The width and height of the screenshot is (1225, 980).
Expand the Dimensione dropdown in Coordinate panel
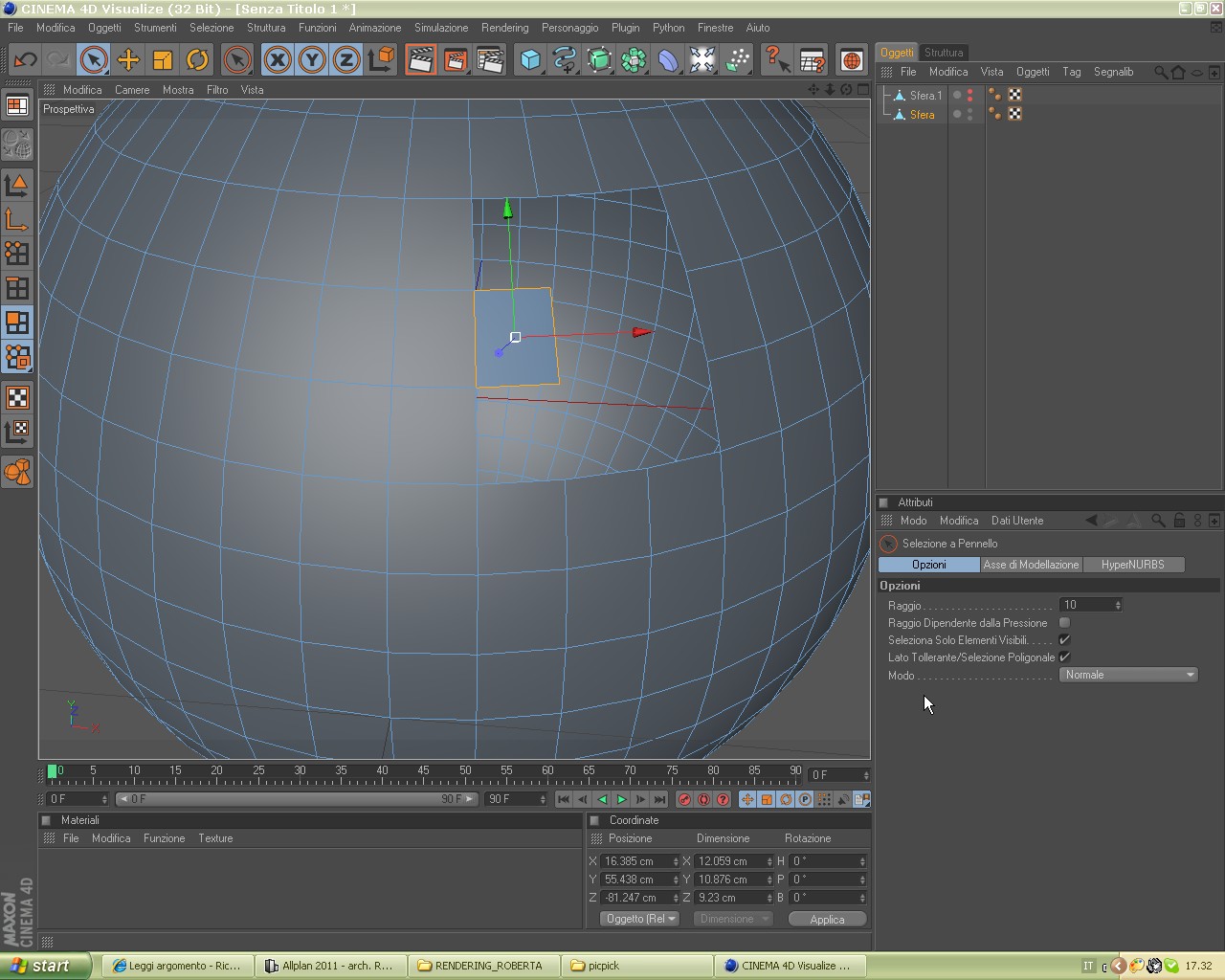732,919
